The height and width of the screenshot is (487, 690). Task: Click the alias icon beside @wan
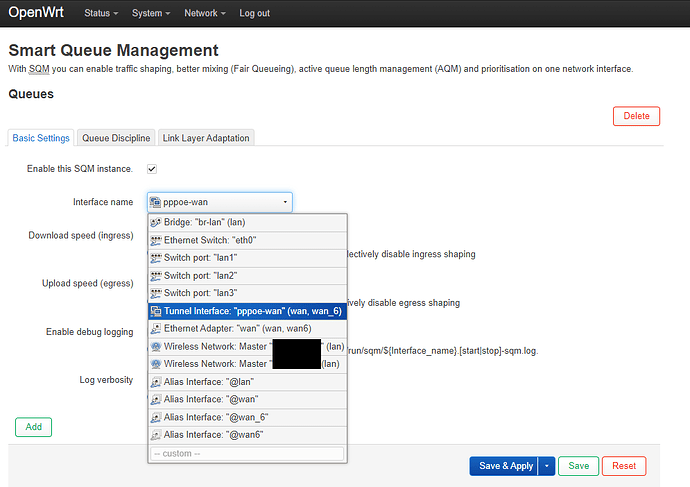click(x=155, y=399)
